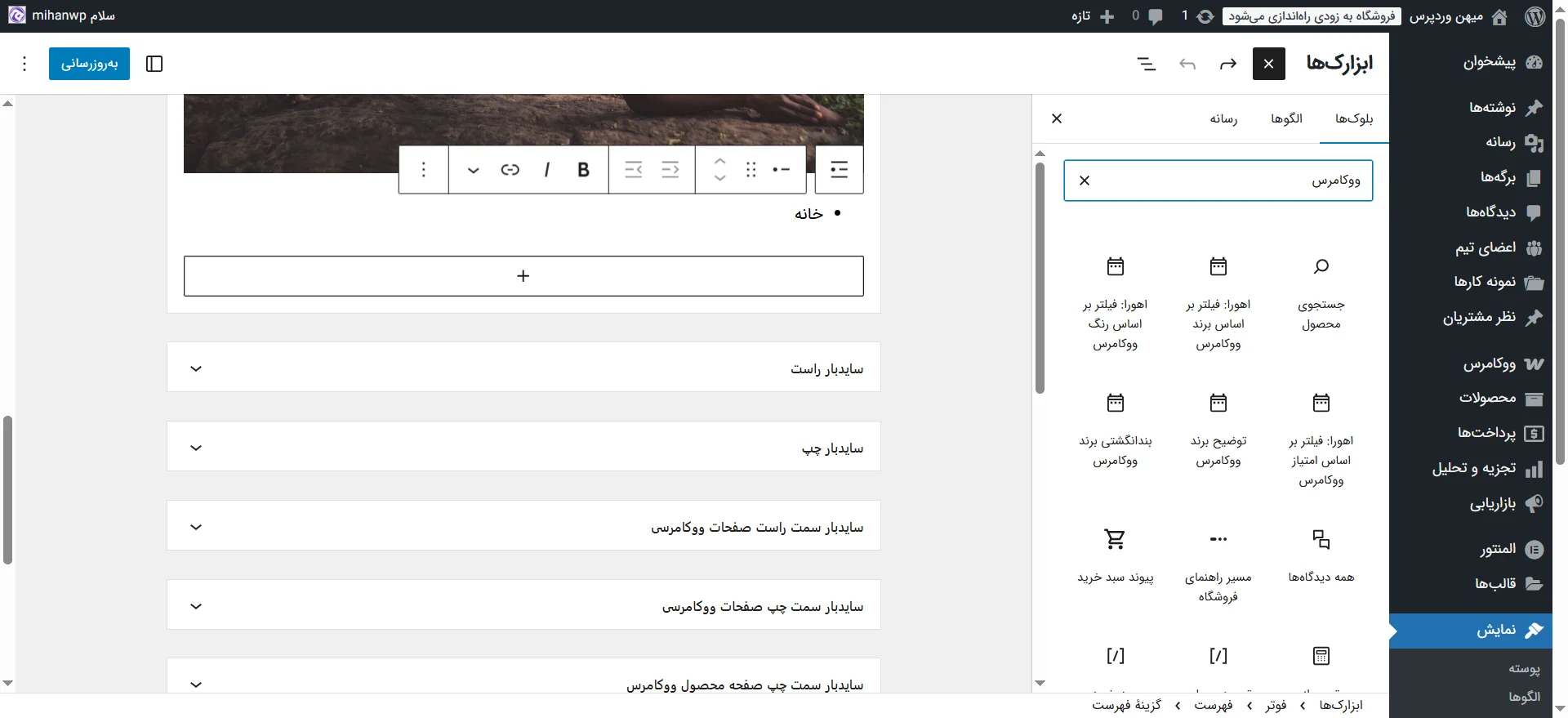The width and height of the screenshot is (1568, 718).
Task: Close the block inserter with X button
Action: click(1268, 64)
